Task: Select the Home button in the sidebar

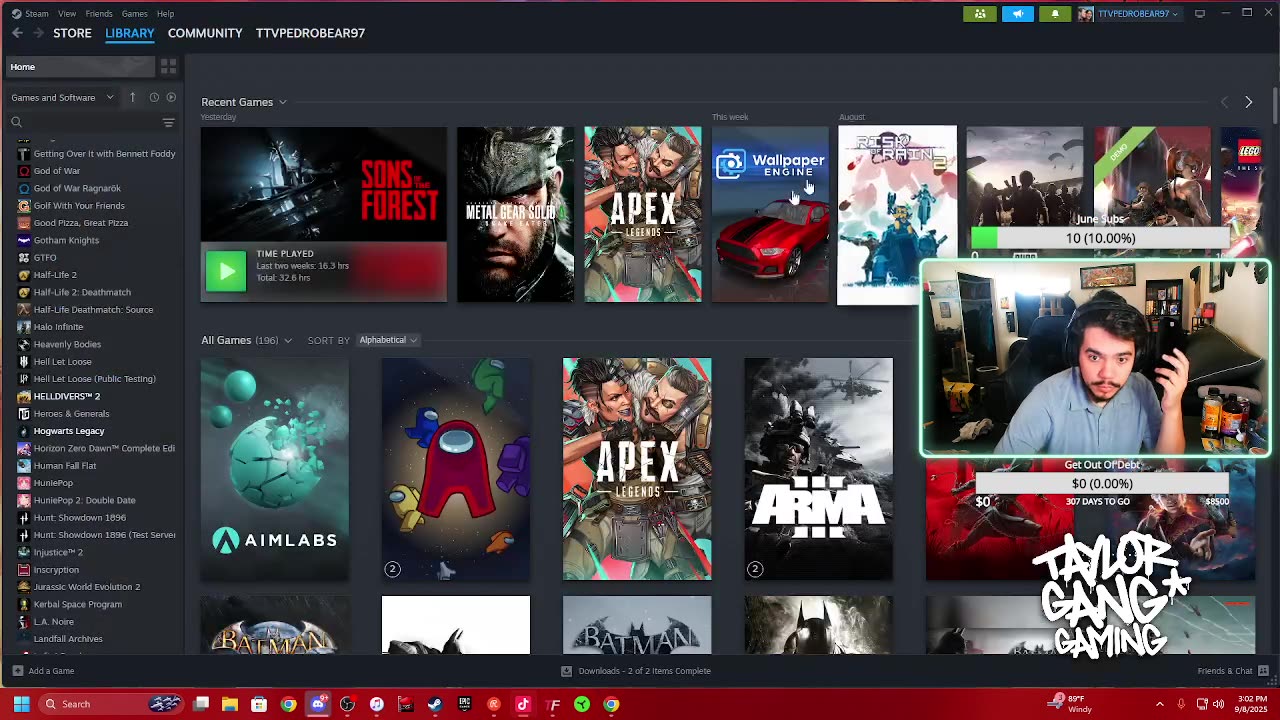Action: [78, 67]
